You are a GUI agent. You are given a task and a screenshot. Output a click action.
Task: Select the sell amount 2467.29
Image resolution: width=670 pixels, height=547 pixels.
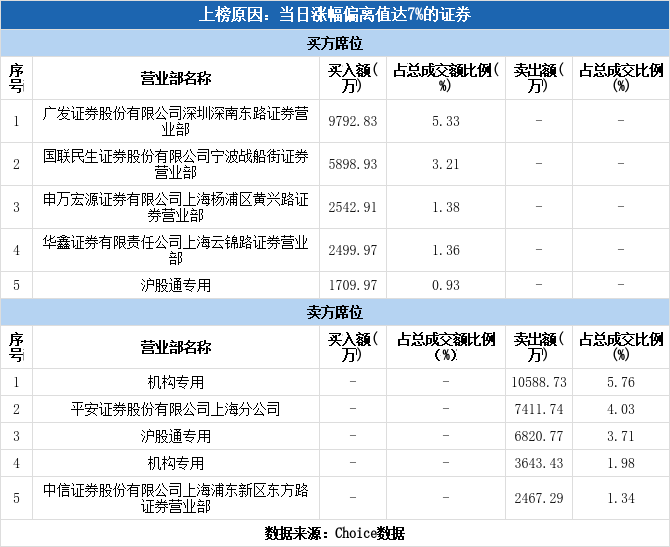pos(539,498)
